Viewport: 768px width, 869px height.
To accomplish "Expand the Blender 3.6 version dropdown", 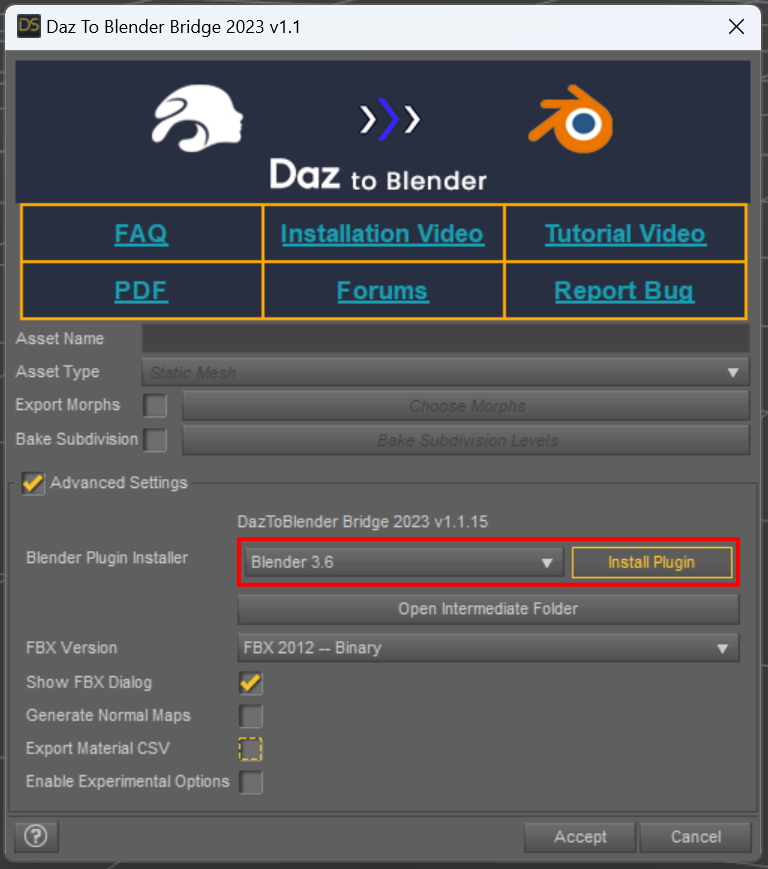I will click(403, 563).
